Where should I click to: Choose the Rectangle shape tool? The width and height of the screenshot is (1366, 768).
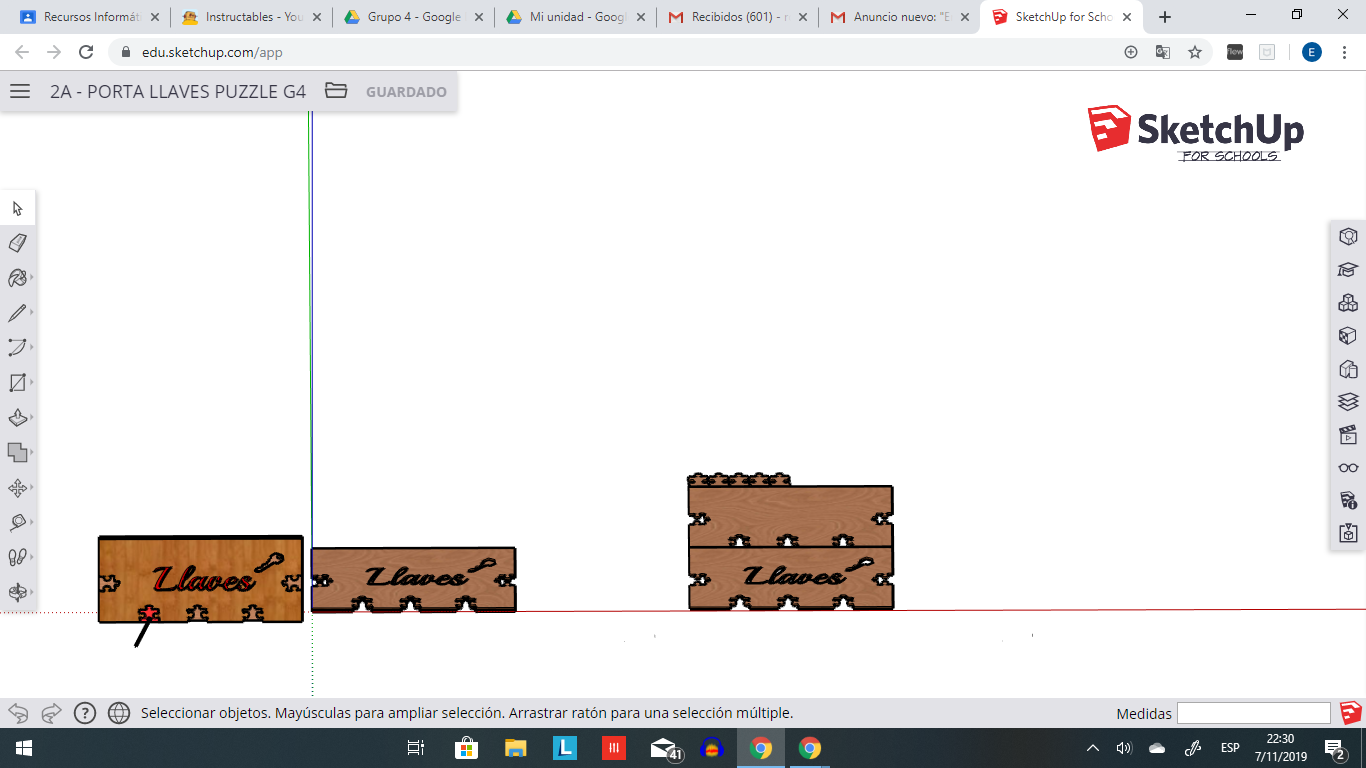coord(17,383)
